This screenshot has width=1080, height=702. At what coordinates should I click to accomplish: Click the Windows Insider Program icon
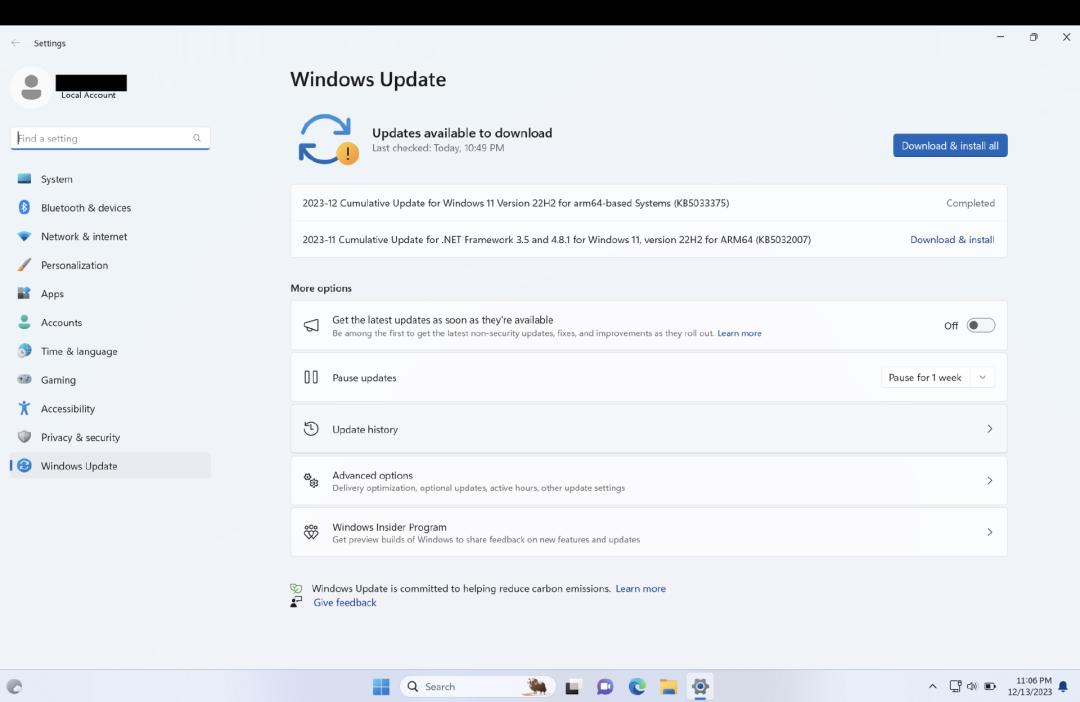(311, 532)
